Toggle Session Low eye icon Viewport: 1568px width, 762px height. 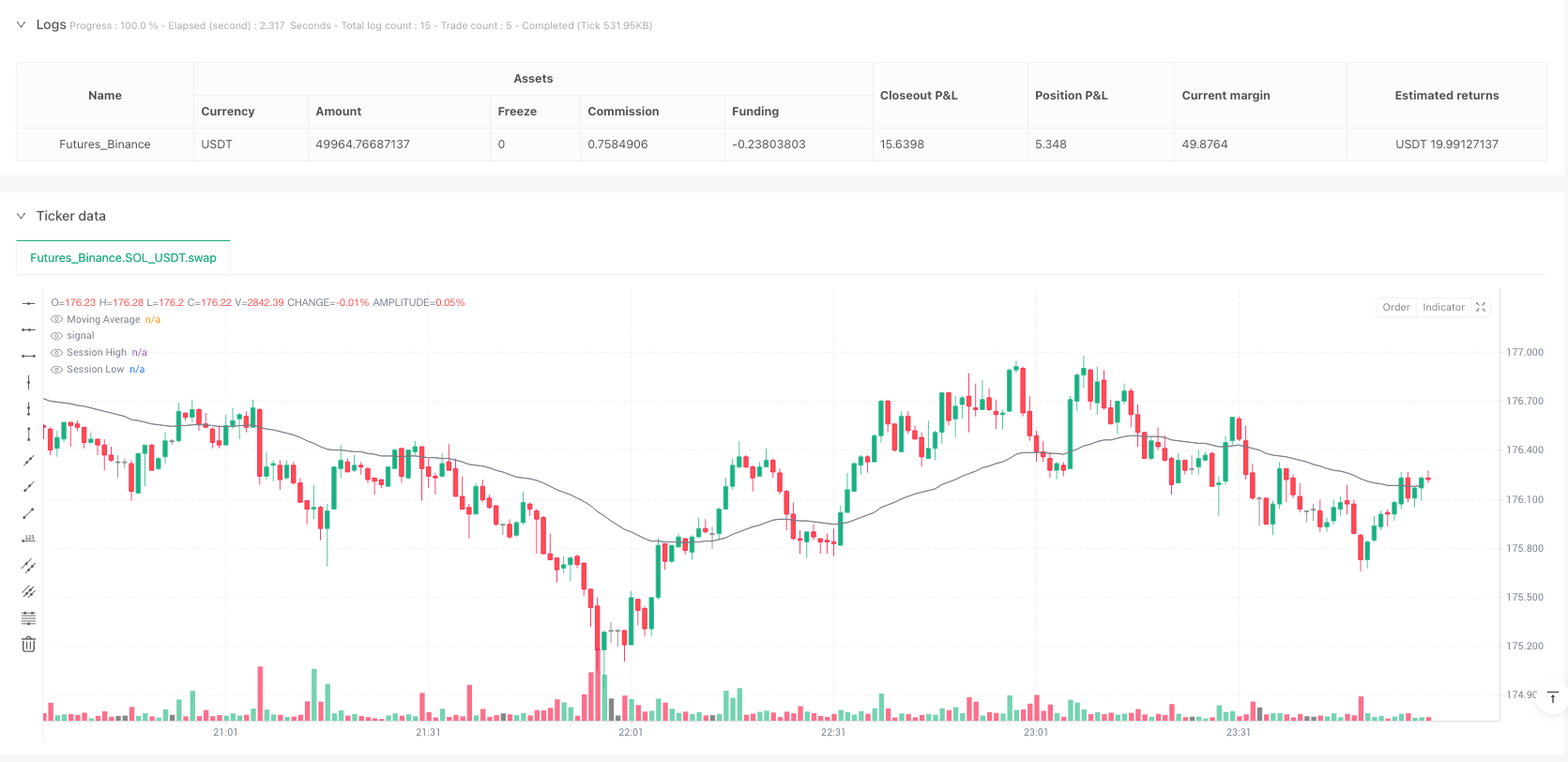pyautogui.click(x=57, y=370)
